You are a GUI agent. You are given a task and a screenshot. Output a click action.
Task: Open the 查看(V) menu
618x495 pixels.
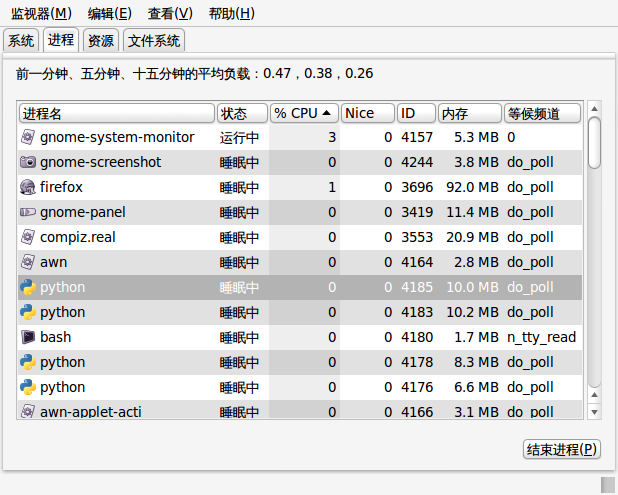(x=170, y=14)
